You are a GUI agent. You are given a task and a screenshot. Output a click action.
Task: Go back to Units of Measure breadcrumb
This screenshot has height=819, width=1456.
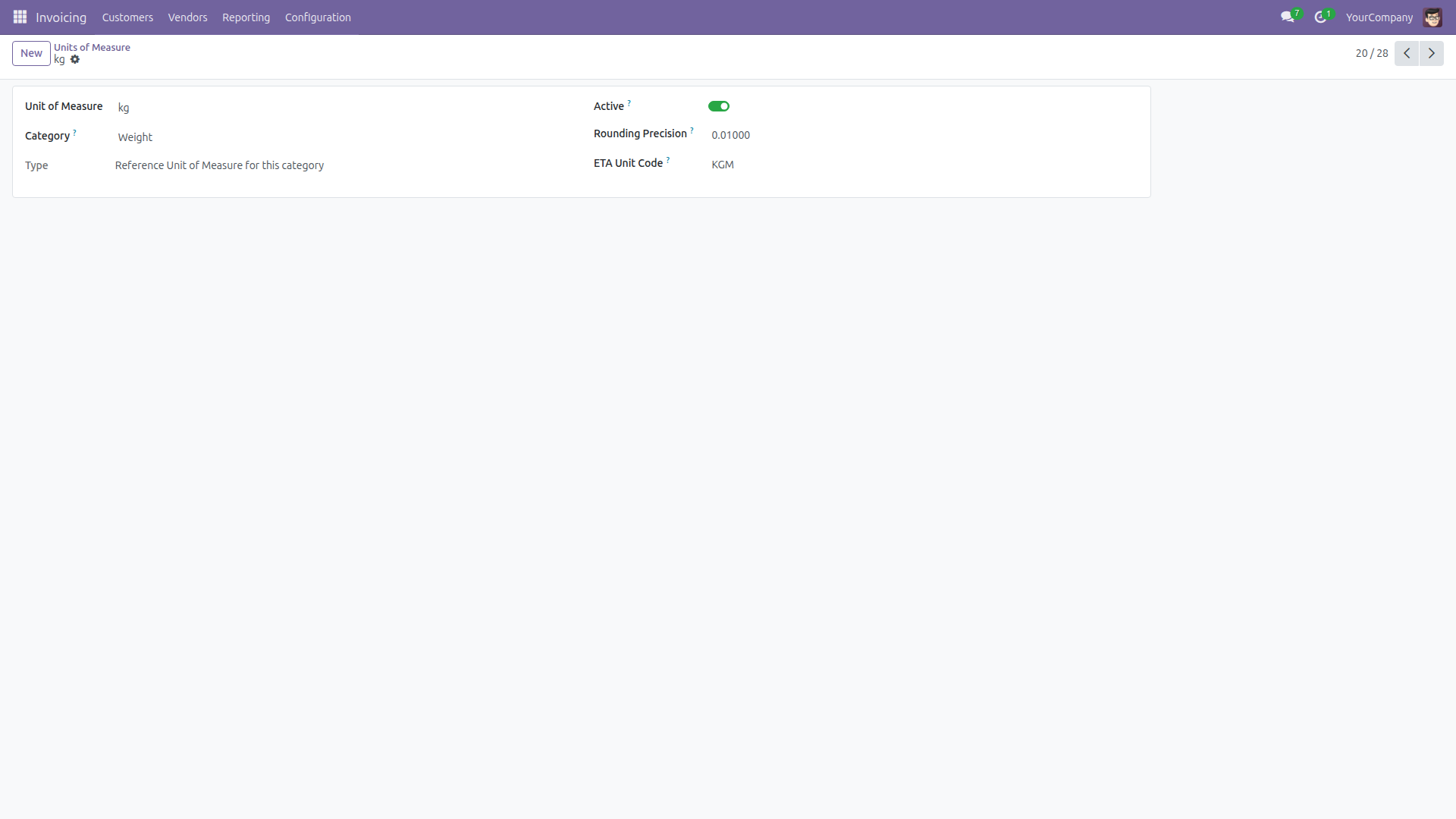tap(92, 47)
